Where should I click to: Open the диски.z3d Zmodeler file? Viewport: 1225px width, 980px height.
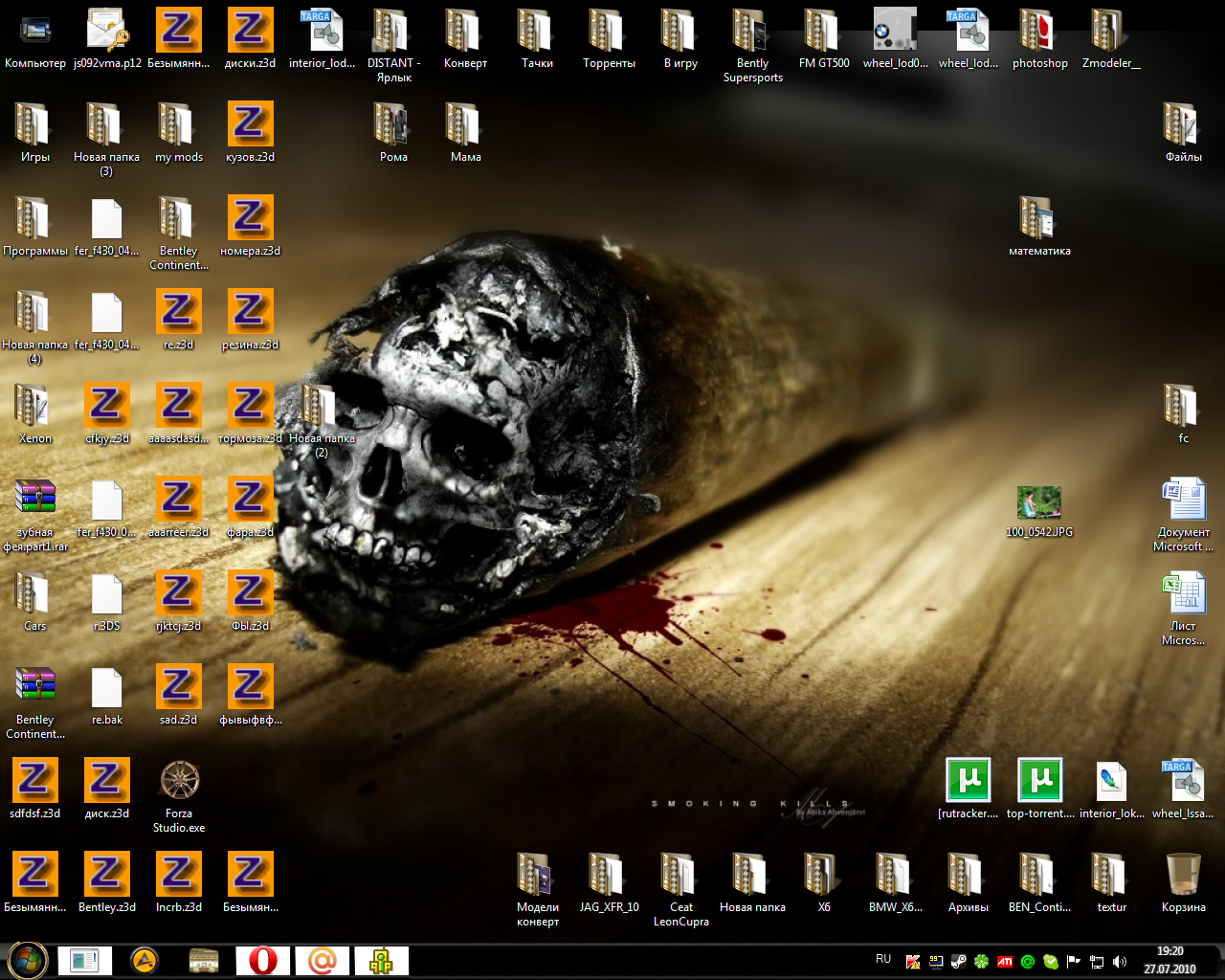pos(251,40)
